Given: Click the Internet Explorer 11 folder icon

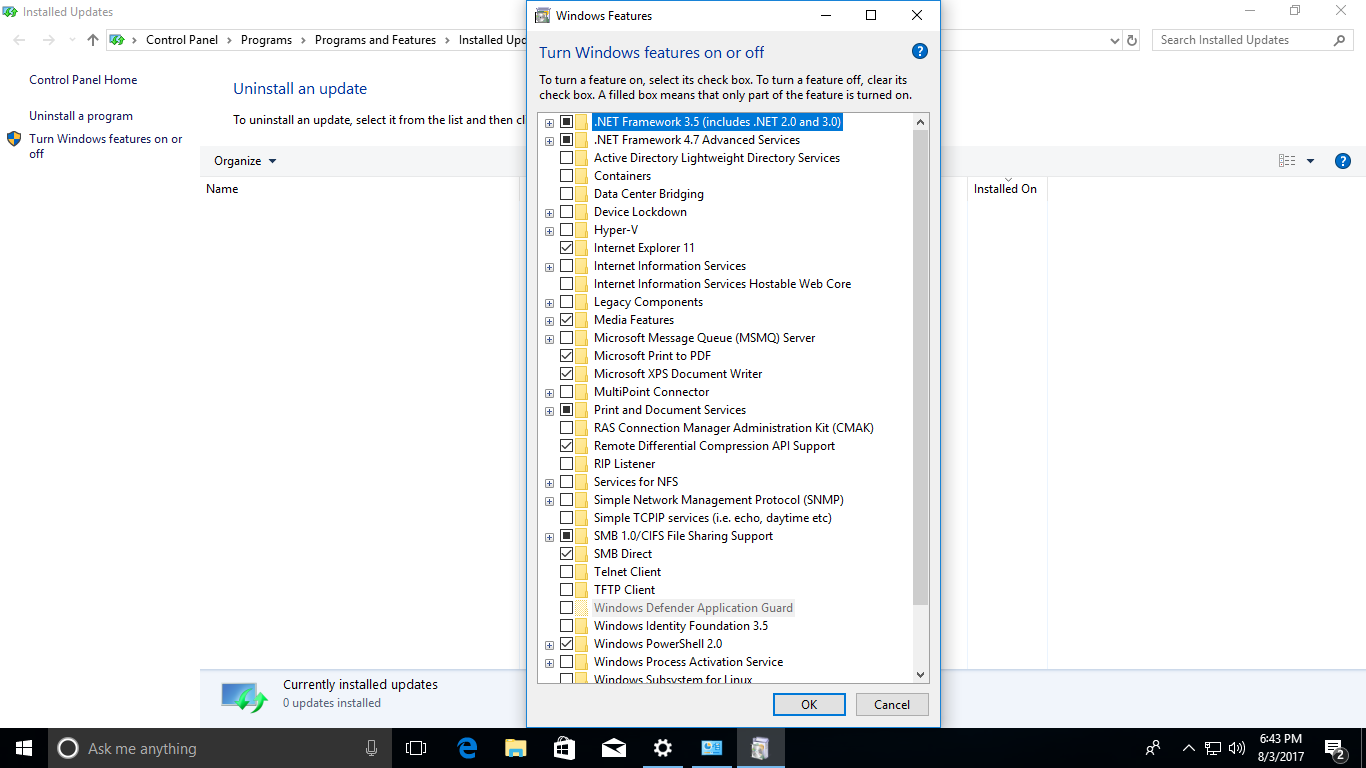Looking at the screenshot, I should pos(582,248).
